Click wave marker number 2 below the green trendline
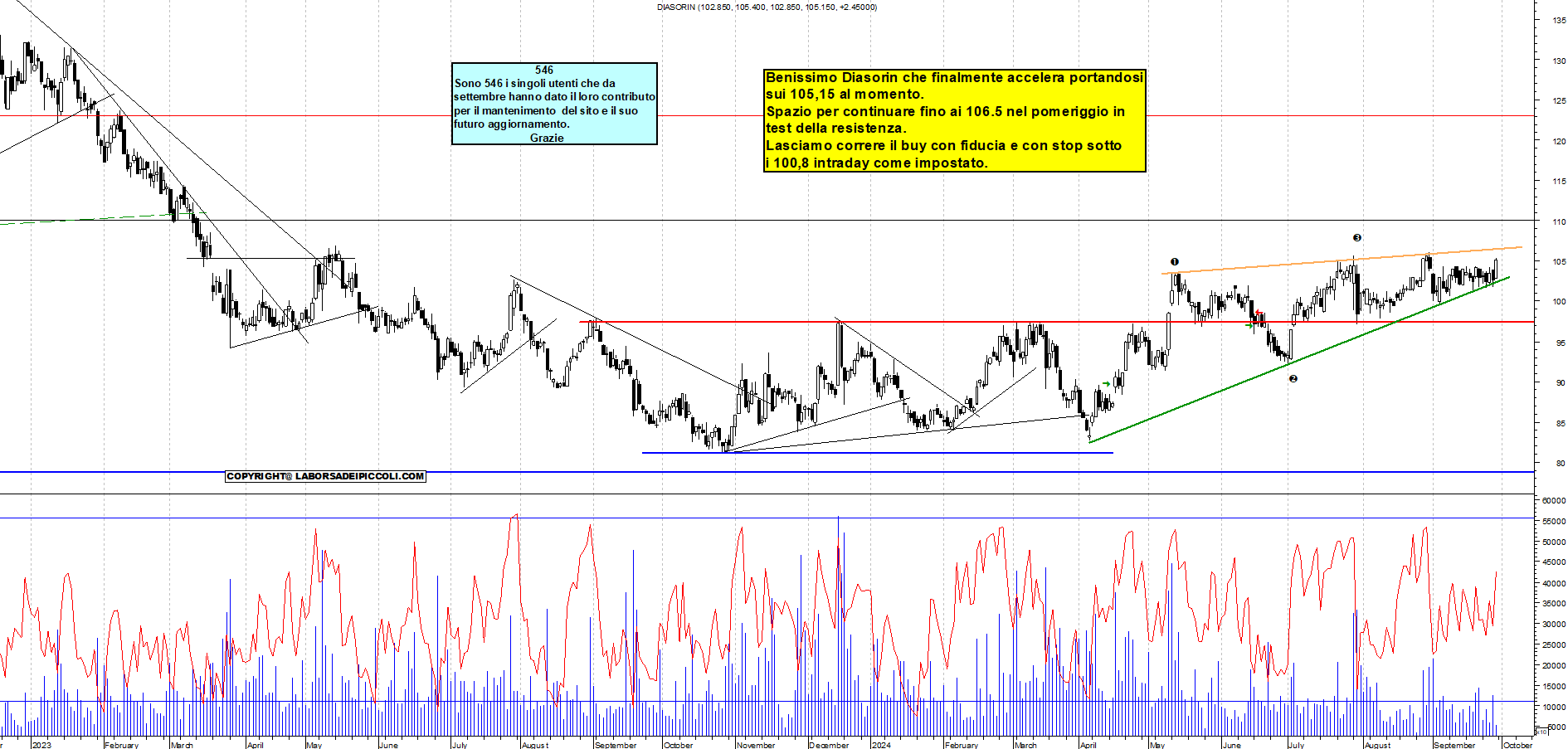 1293,379
